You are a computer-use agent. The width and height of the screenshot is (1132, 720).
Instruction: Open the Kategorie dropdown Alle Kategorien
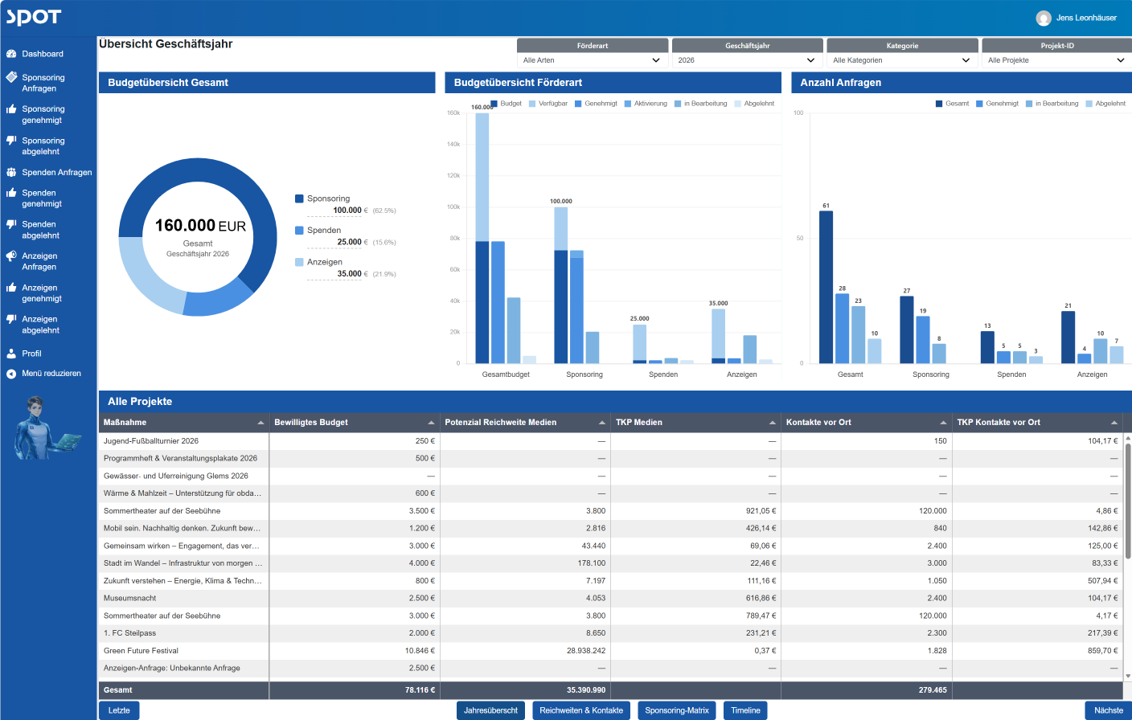point(902,61)
